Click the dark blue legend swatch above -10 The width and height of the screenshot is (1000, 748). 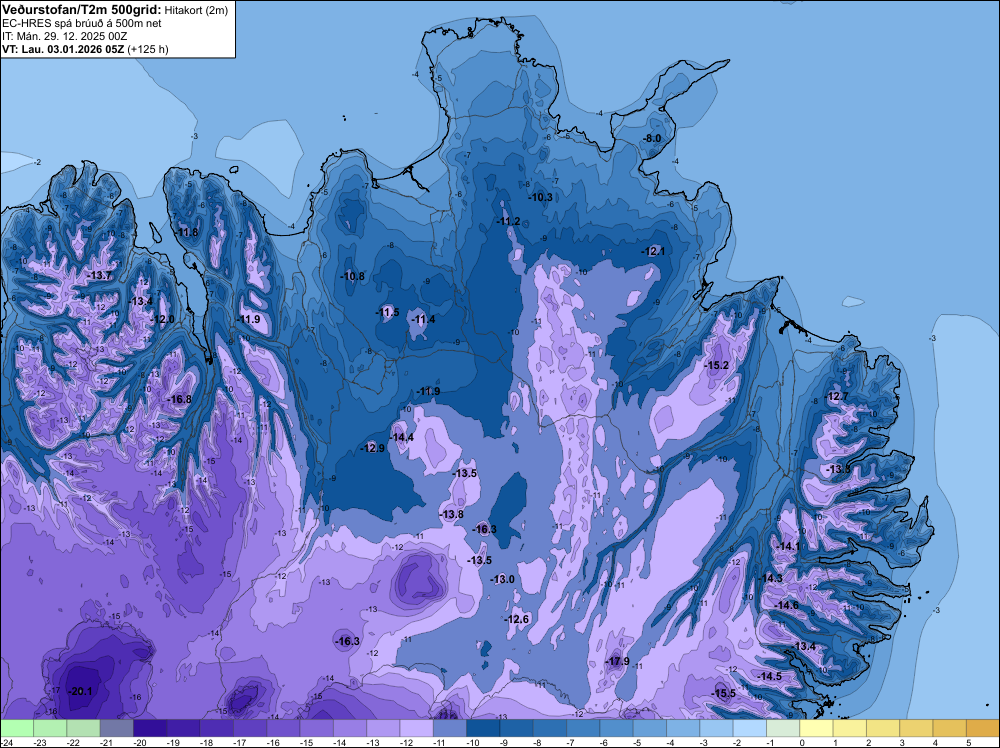483,728
